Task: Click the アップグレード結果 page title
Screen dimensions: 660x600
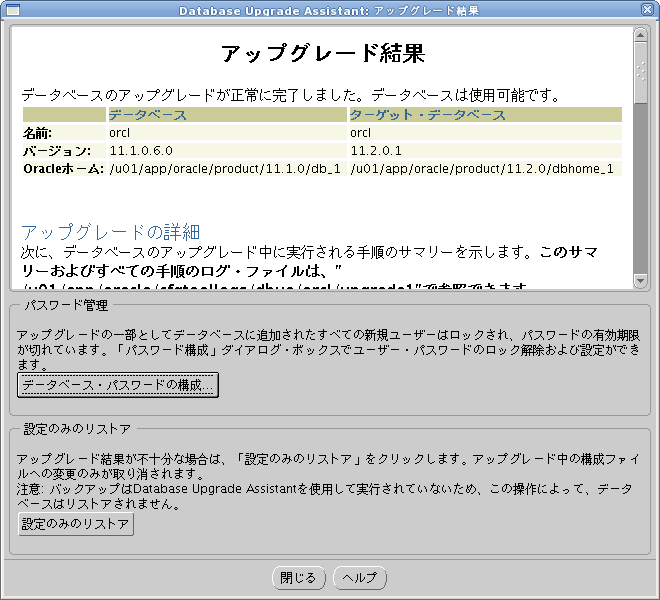Action: 323,53
